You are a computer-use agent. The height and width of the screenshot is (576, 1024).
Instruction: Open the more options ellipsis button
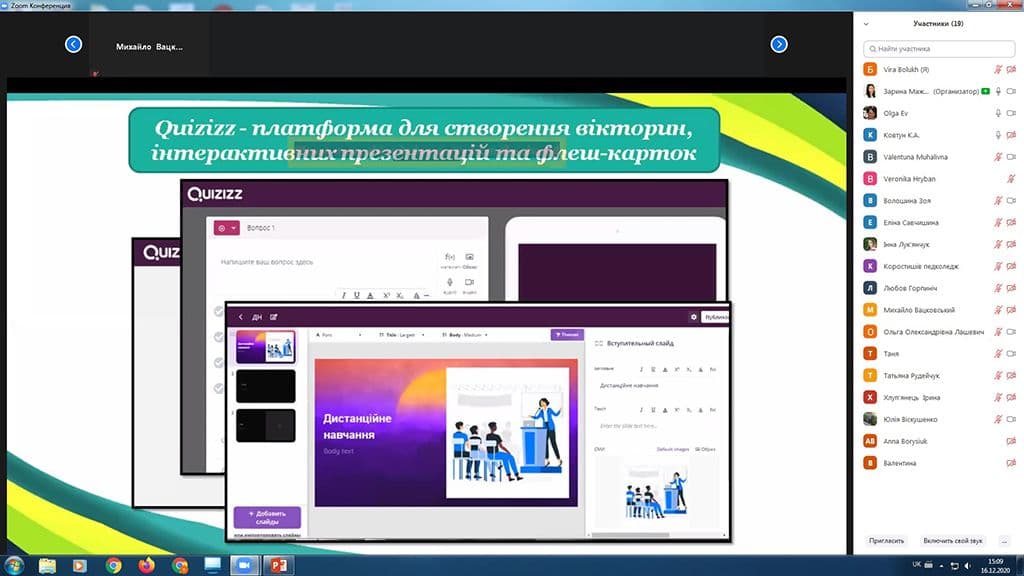coord(1004,541)
